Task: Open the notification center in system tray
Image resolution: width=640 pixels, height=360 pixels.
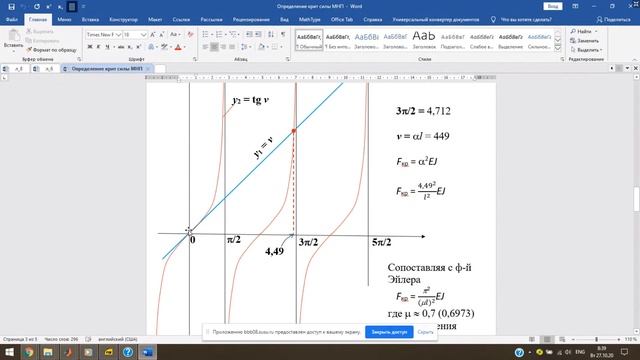Action: (x=624, y=352)
